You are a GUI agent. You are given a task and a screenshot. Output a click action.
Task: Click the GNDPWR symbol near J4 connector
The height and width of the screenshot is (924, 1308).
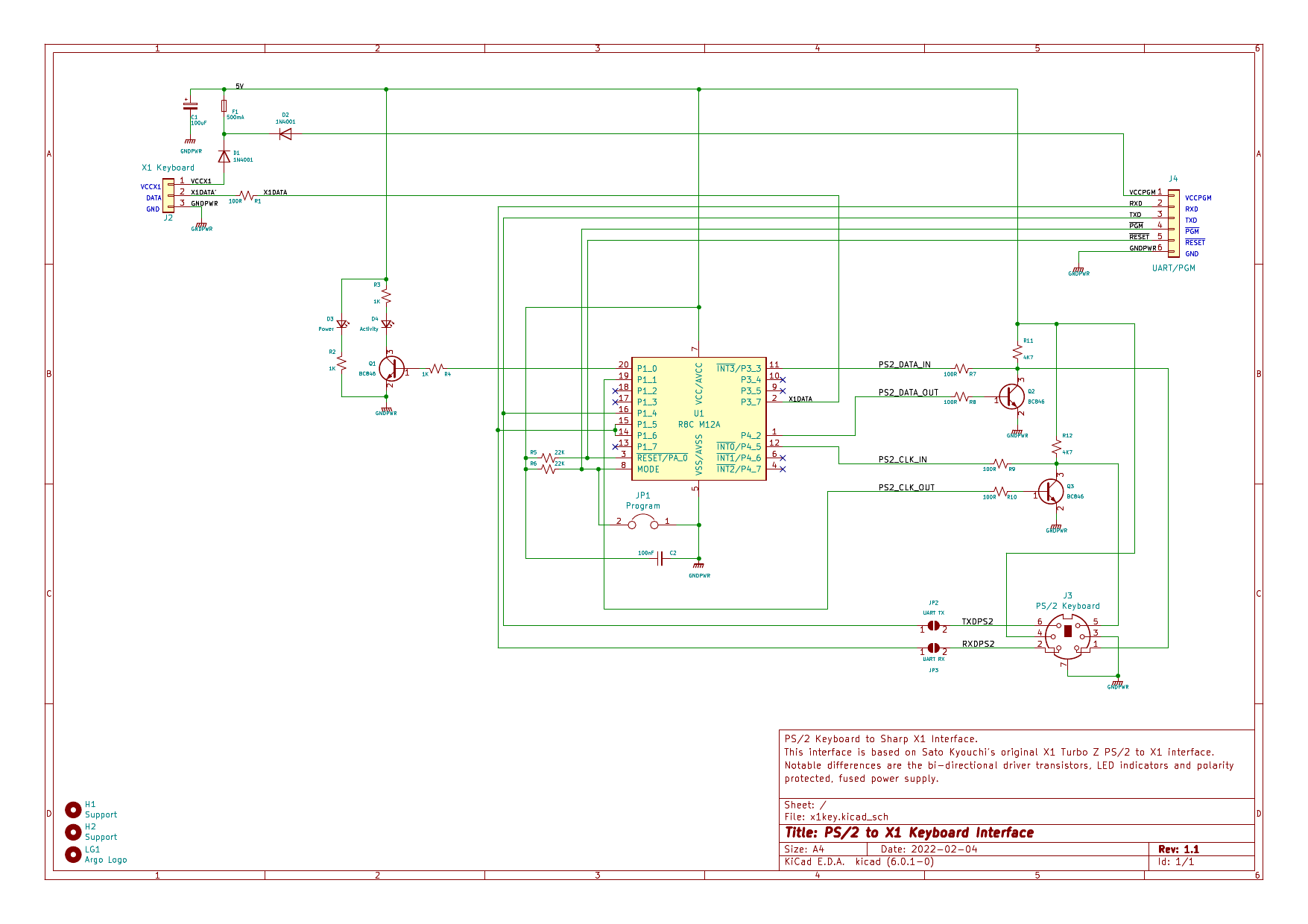point(1078,271)
